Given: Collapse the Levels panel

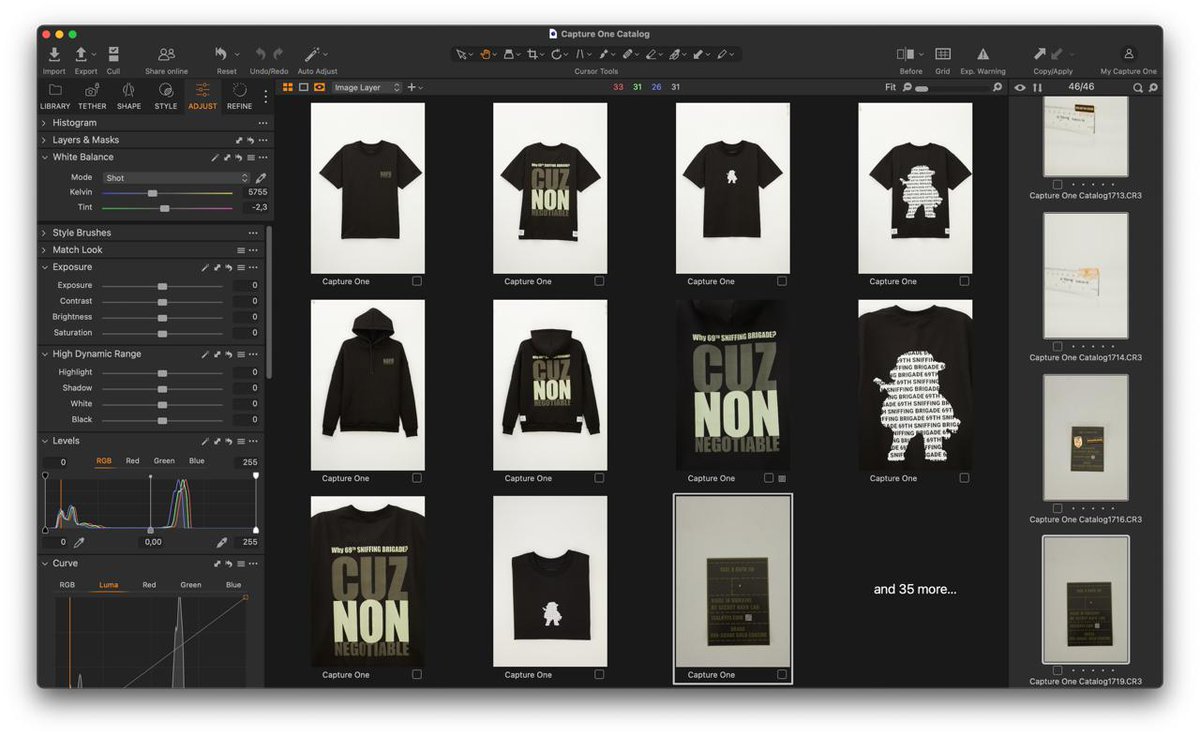Looking at the screenshot, I should 44,441.
